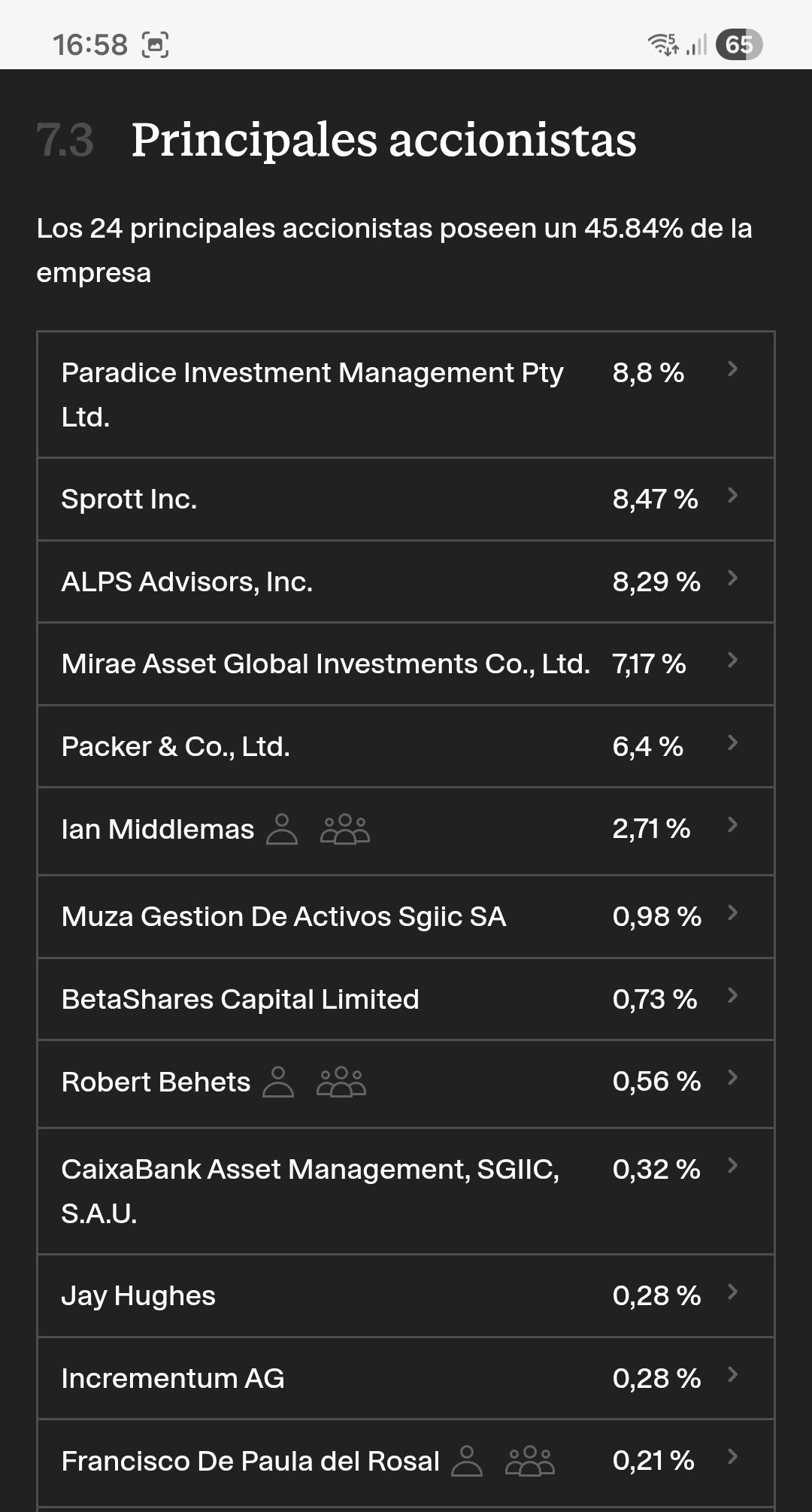
Task: Tap the Principales accionistas section heading
Action: tap(383, 141)
